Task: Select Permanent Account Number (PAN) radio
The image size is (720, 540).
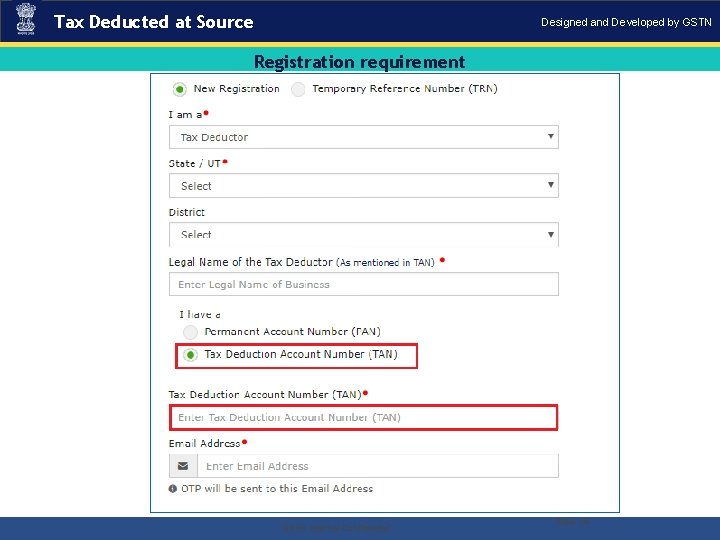Action: [190, 332]
